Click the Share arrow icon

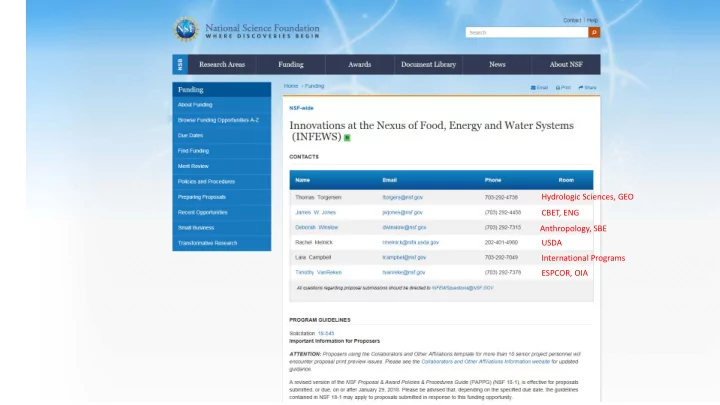[x=581, y=87]
